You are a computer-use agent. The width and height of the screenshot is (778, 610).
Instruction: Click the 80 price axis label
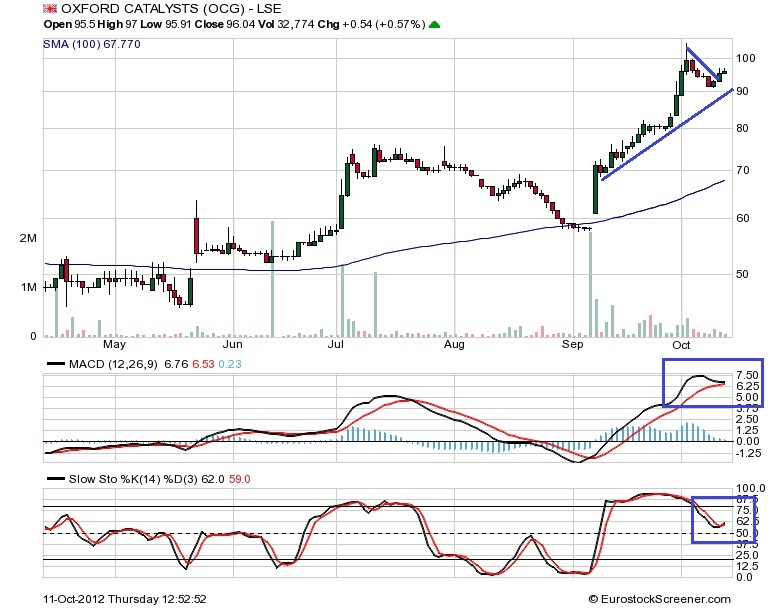pyautogui.click(x=742, y=128)
